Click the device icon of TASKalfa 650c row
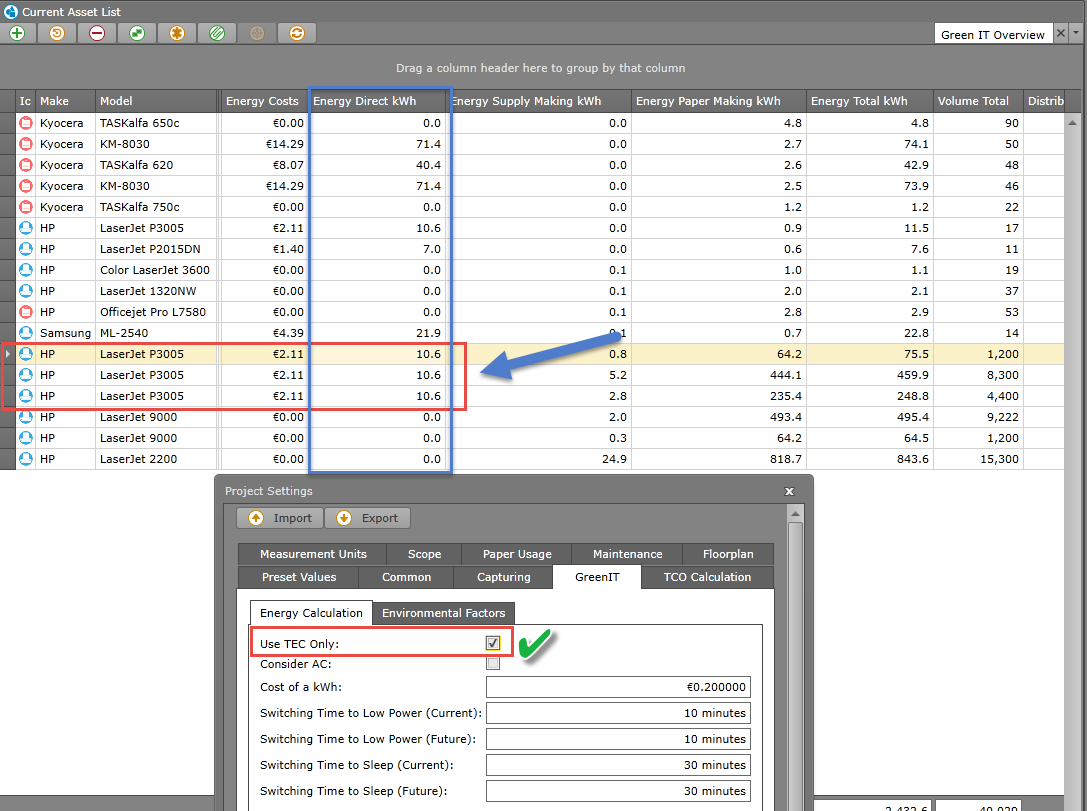This screenshot has height=811, width=1087. (x=26, y=123)
